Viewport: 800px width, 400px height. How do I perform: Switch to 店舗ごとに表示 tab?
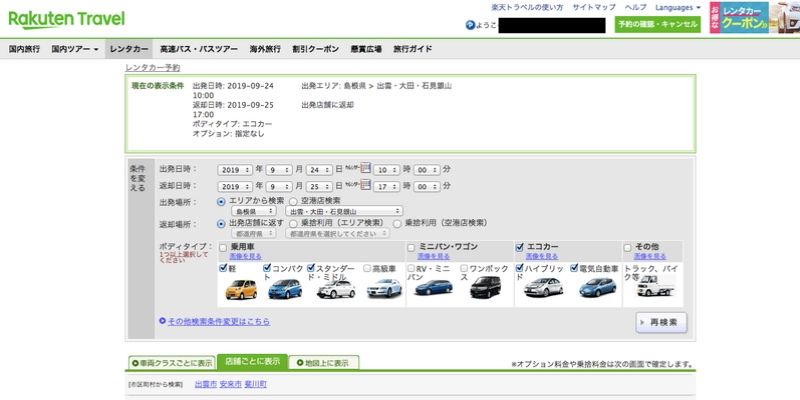253,361
